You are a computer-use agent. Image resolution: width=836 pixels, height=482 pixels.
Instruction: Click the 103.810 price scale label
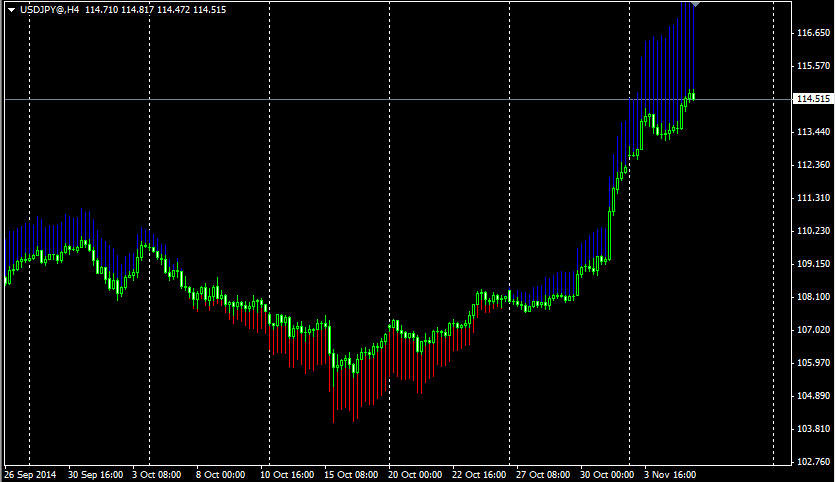click(x=813, y=429)
